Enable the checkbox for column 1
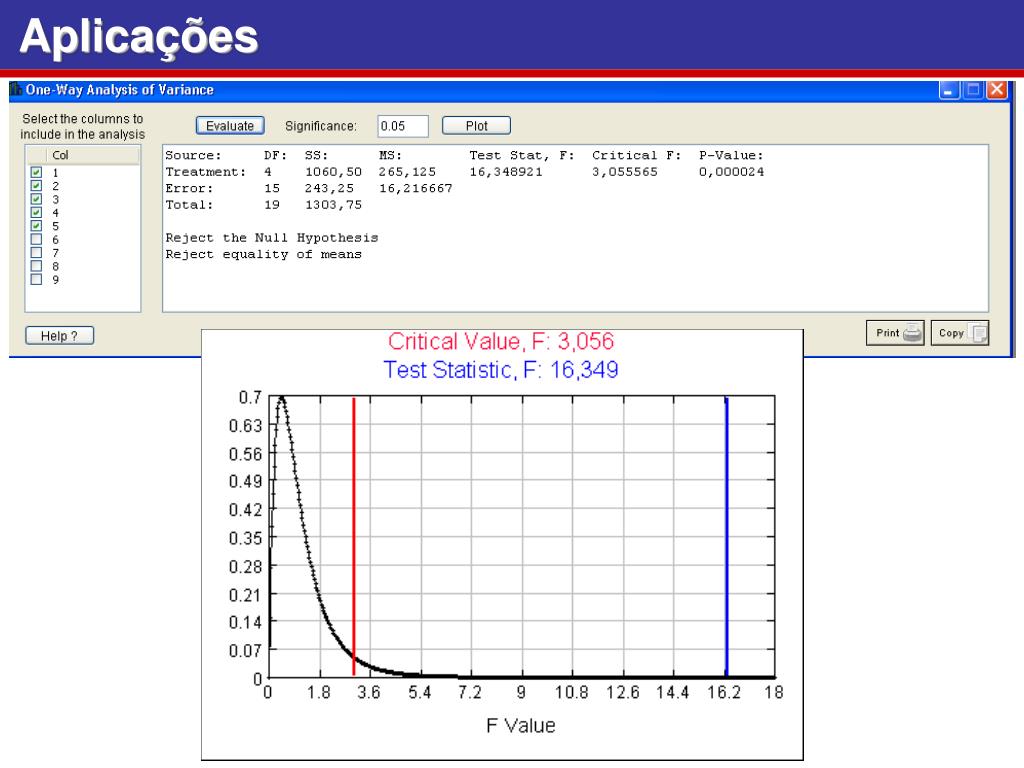This screenshot has width=1024, height=768. [x=37, y=172]
